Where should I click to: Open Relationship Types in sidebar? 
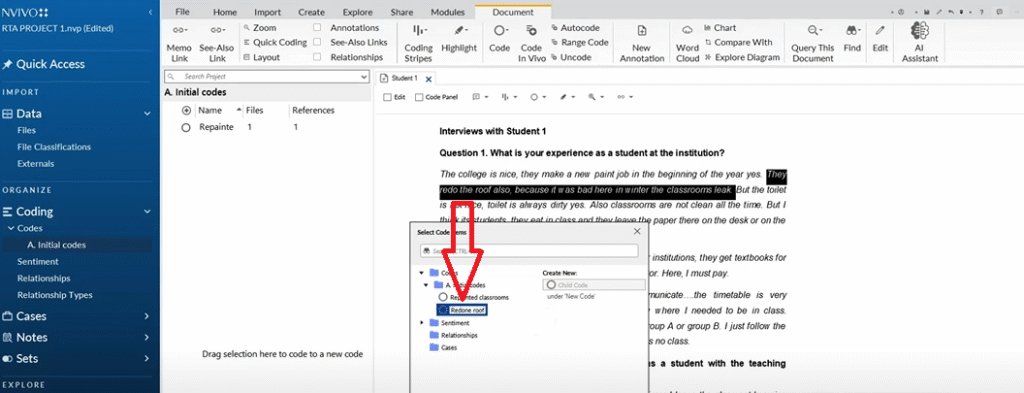click(55, 295)
